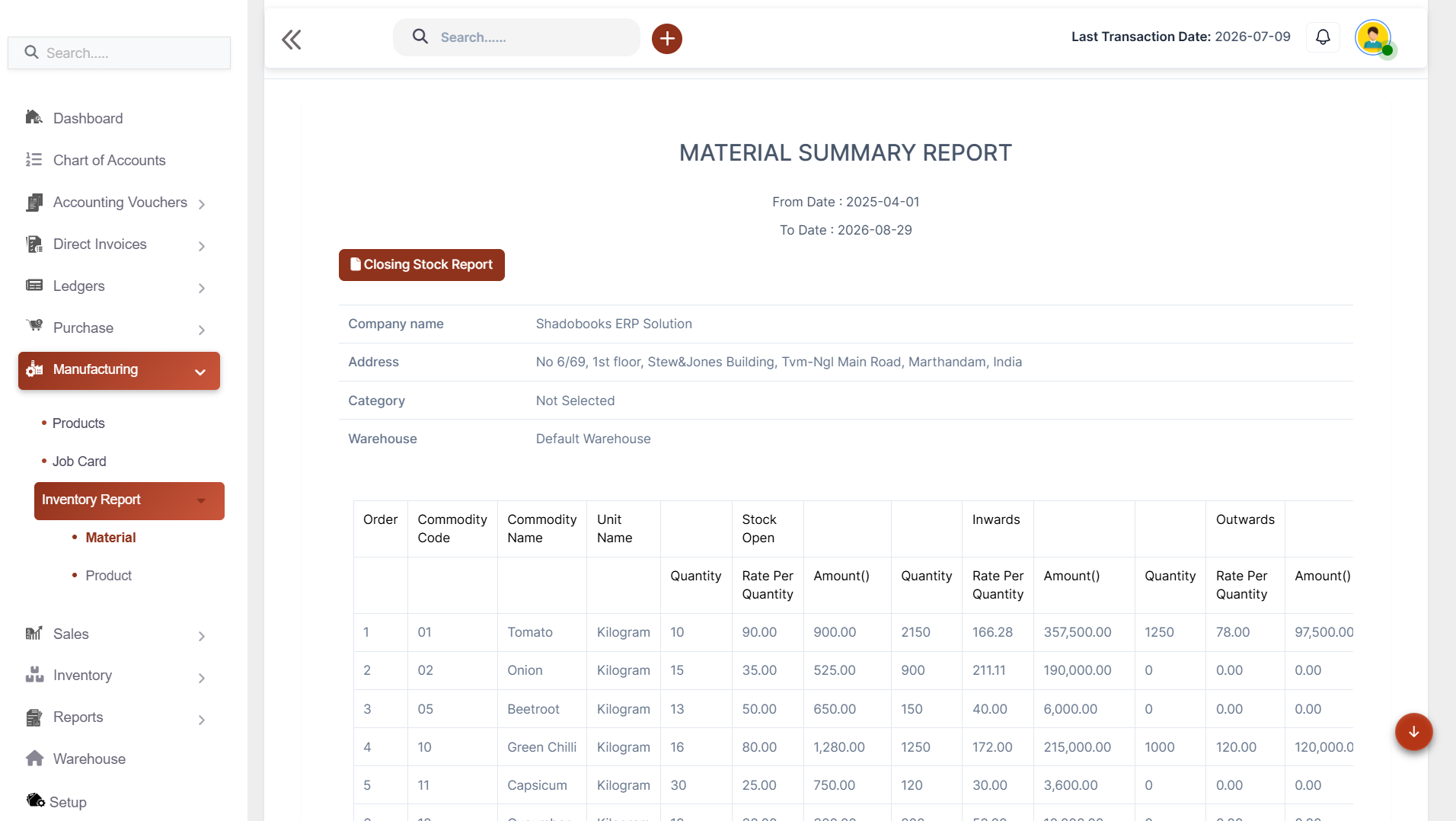Focus the sidebar search field

(x=119, y=53)
